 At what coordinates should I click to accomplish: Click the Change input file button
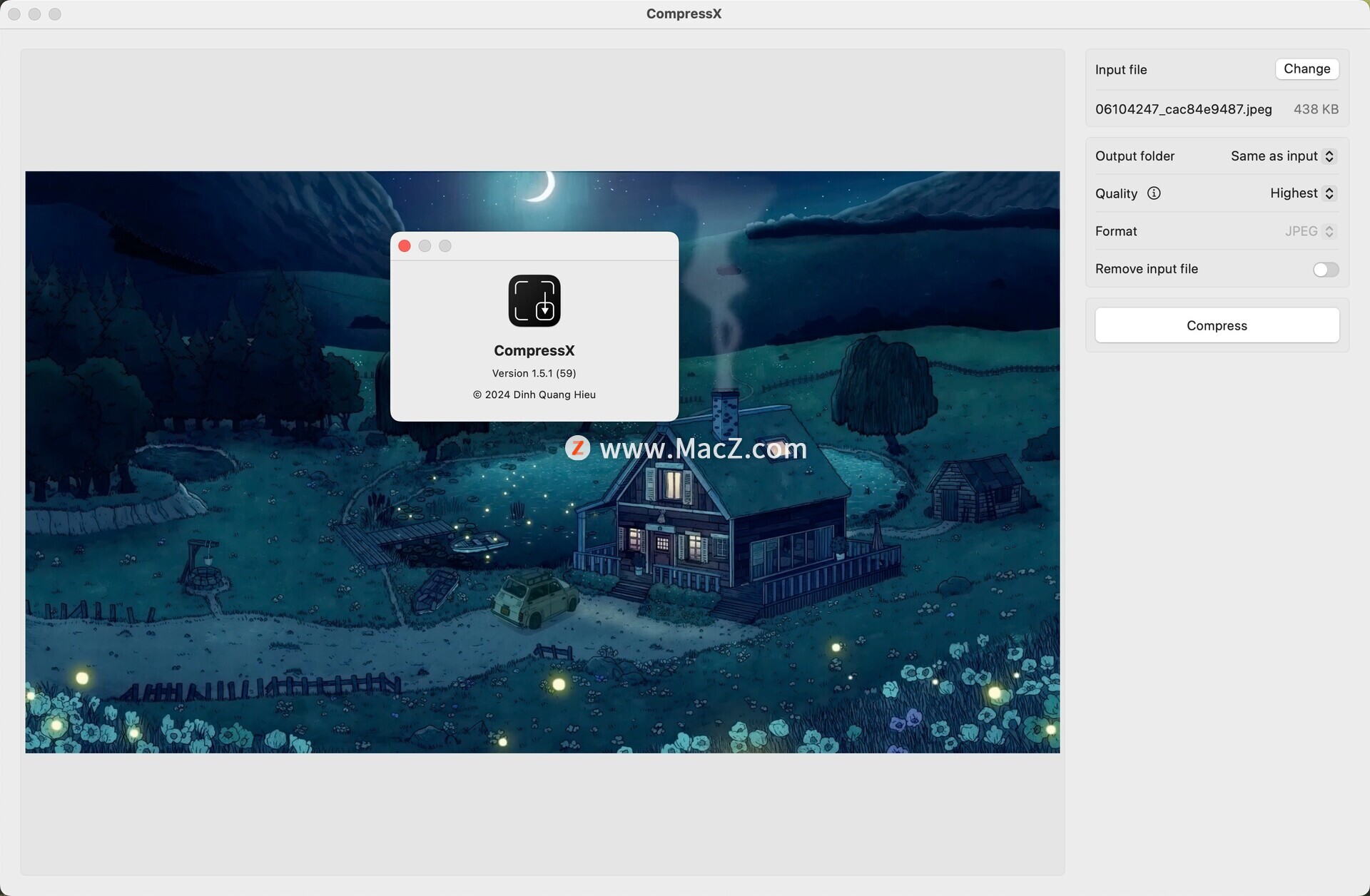coord(1306,69)
